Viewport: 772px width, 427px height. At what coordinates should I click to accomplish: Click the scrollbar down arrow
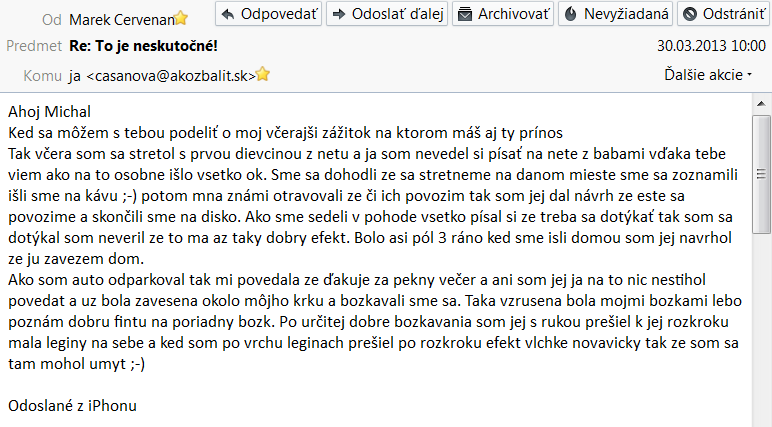(x=762, y=420)
